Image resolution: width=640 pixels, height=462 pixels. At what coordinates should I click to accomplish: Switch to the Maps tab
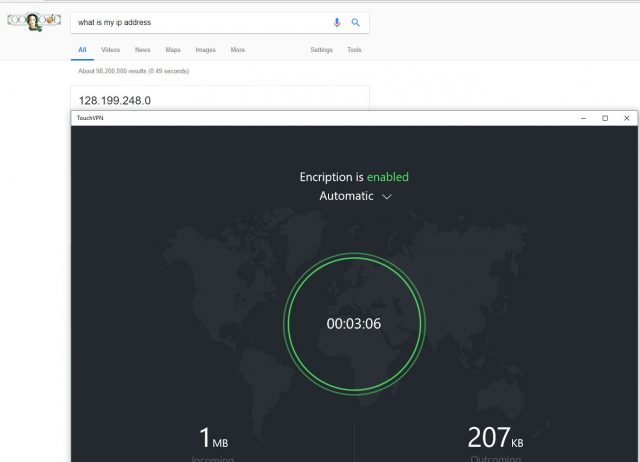[173, 50]
